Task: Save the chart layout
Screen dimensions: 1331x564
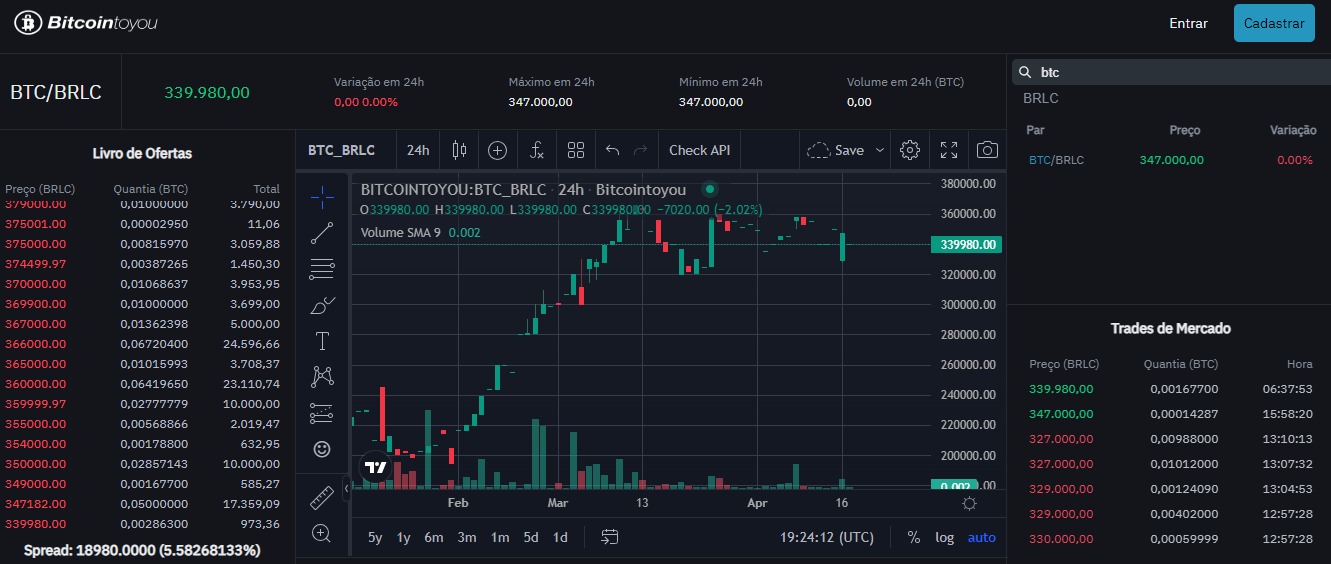Action: coord(835,150)
